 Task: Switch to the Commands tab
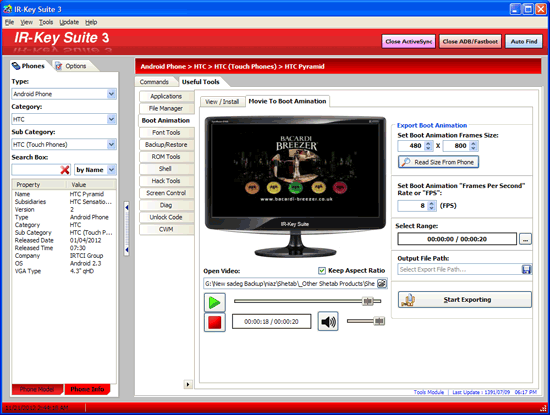coord(154,82)
